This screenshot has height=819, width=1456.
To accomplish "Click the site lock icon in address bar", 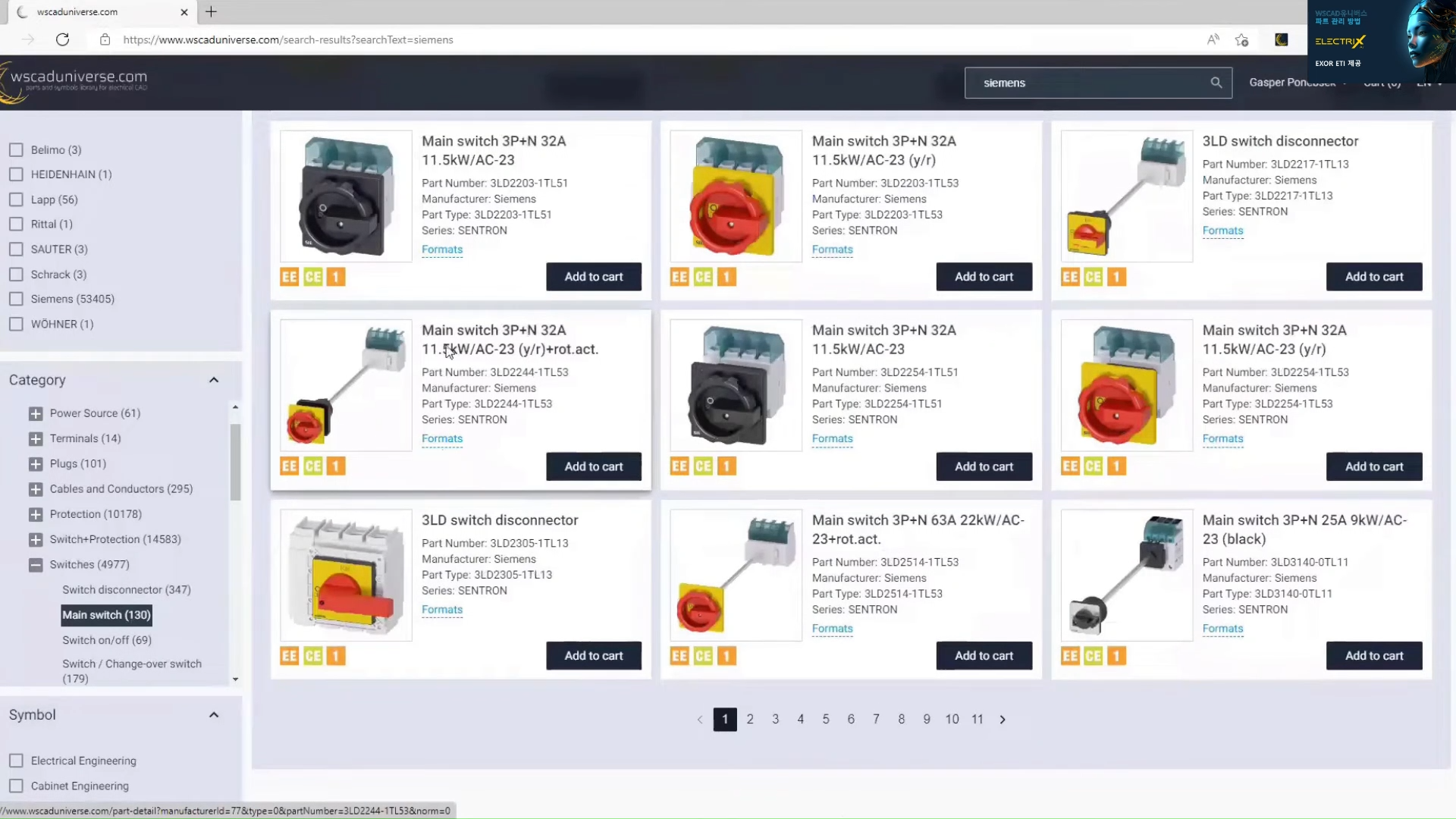I will [x=105, y=39].
